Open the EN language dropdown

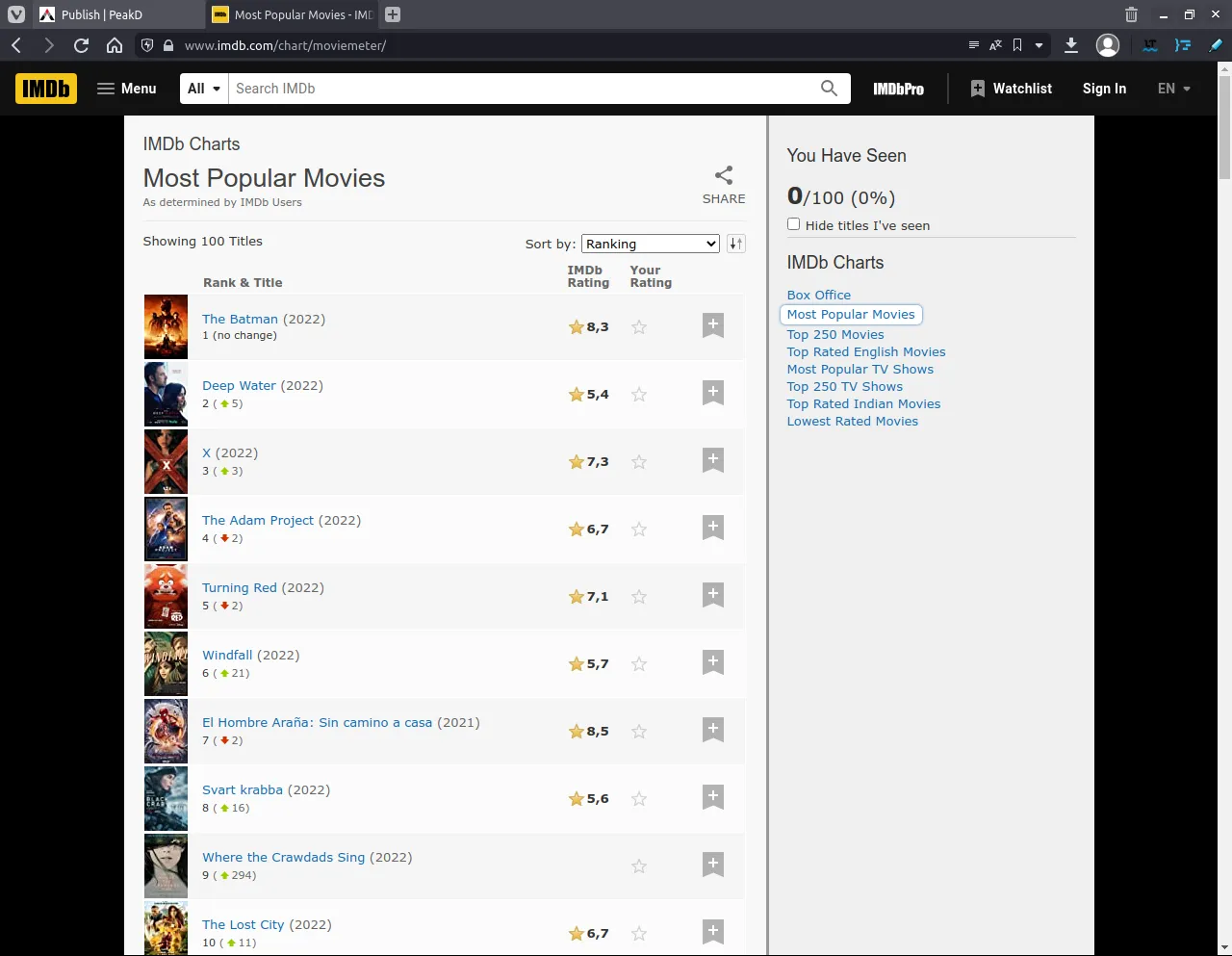[x=1174, y=89]
